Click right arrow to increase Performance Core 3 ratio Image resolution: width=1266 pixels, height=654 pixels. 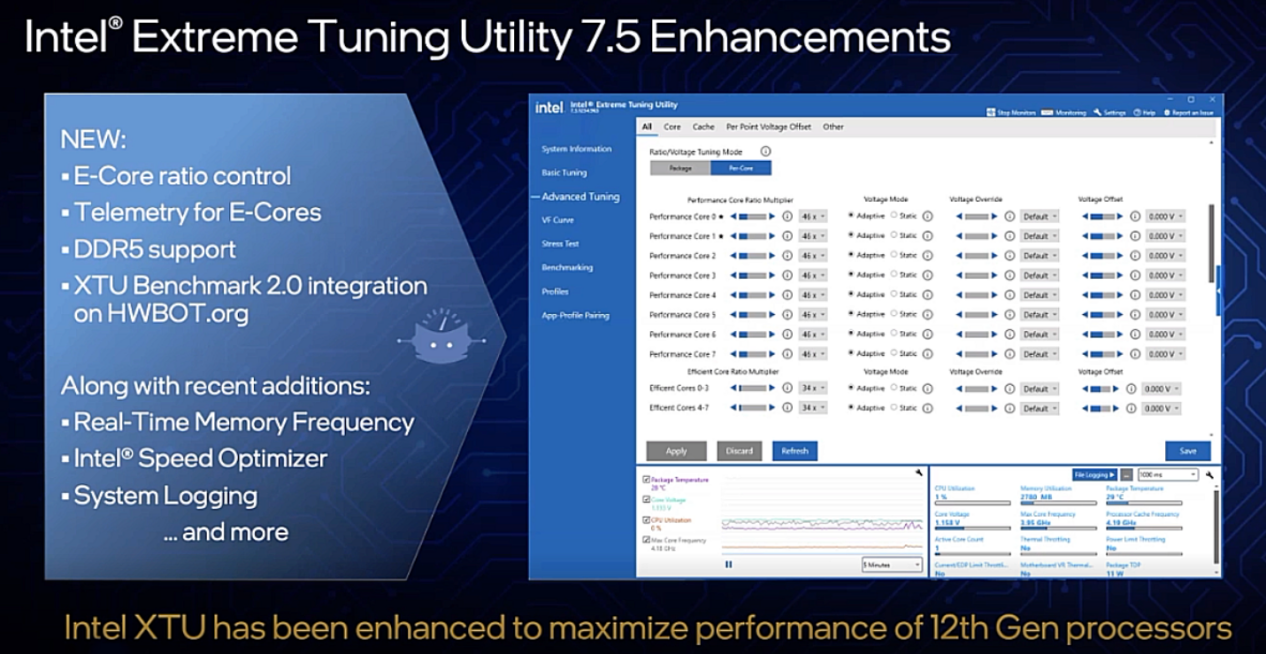(771, 275)
